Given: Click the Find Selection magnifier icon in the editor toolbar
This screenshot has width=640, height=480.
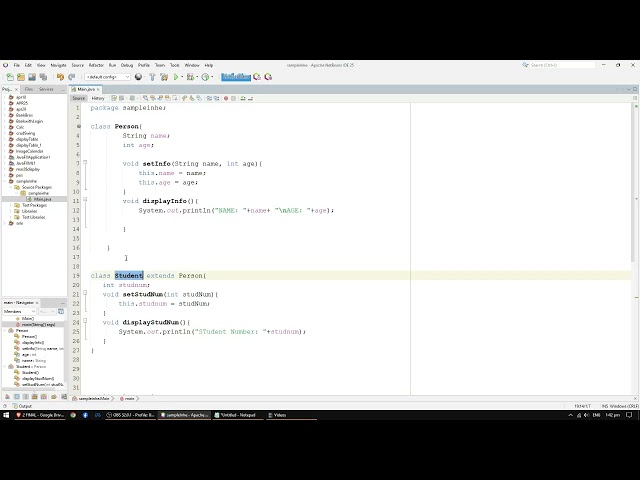Looking at the screenshot, I should click(145, 98).
